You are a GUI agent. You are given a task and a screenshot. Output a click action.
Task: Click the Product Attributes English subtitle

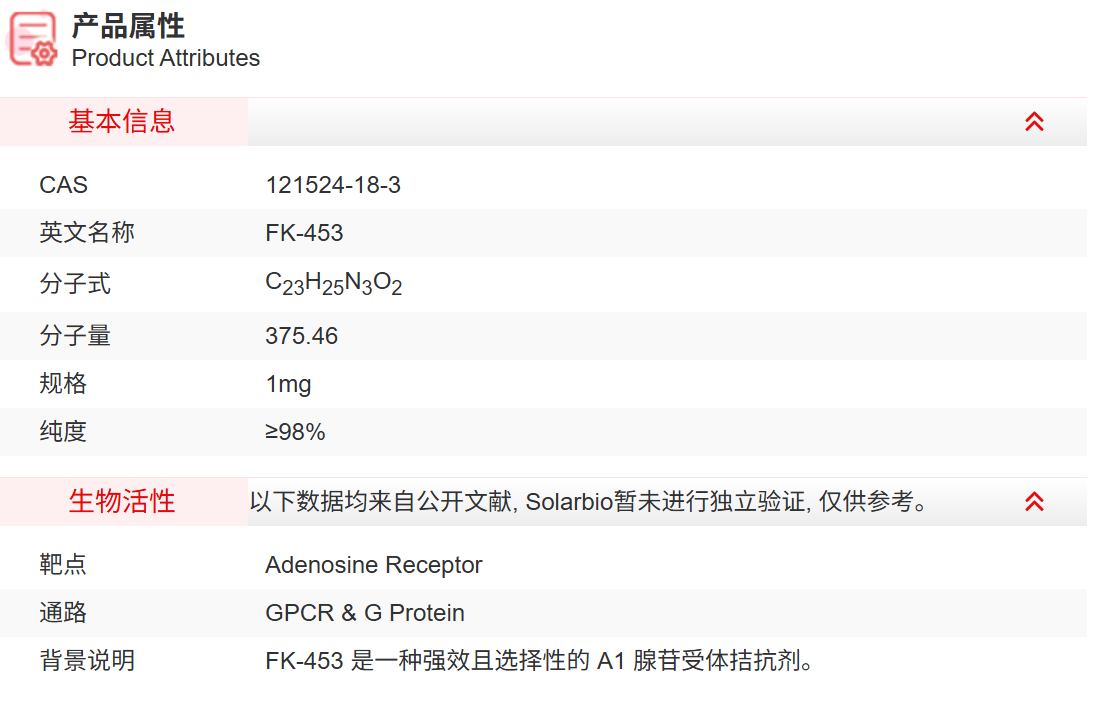pyautogui.click(x=165, y=58)
